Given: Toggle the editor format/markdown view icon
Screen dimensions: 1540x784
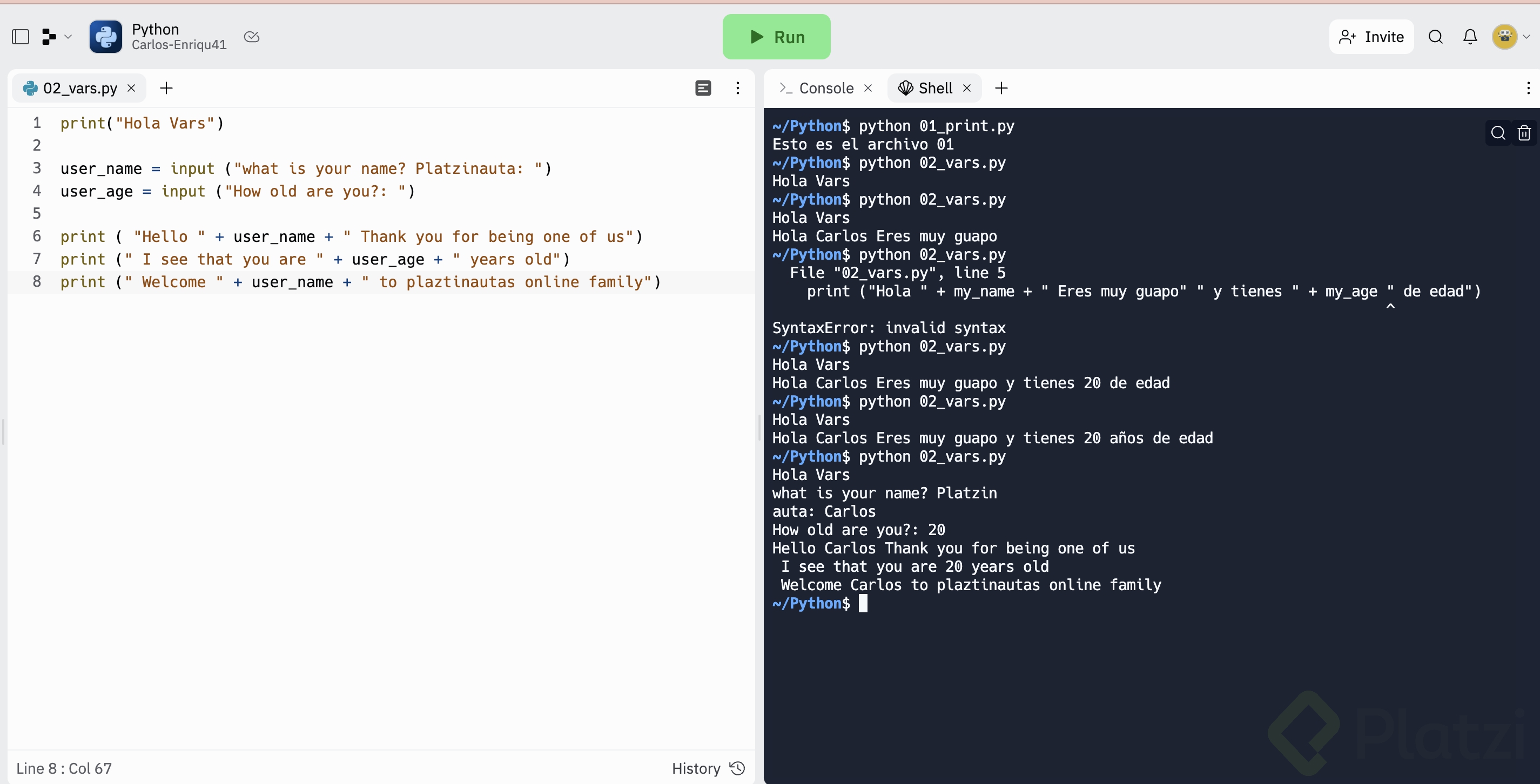Looking at the screenshot, I should 703,89.
